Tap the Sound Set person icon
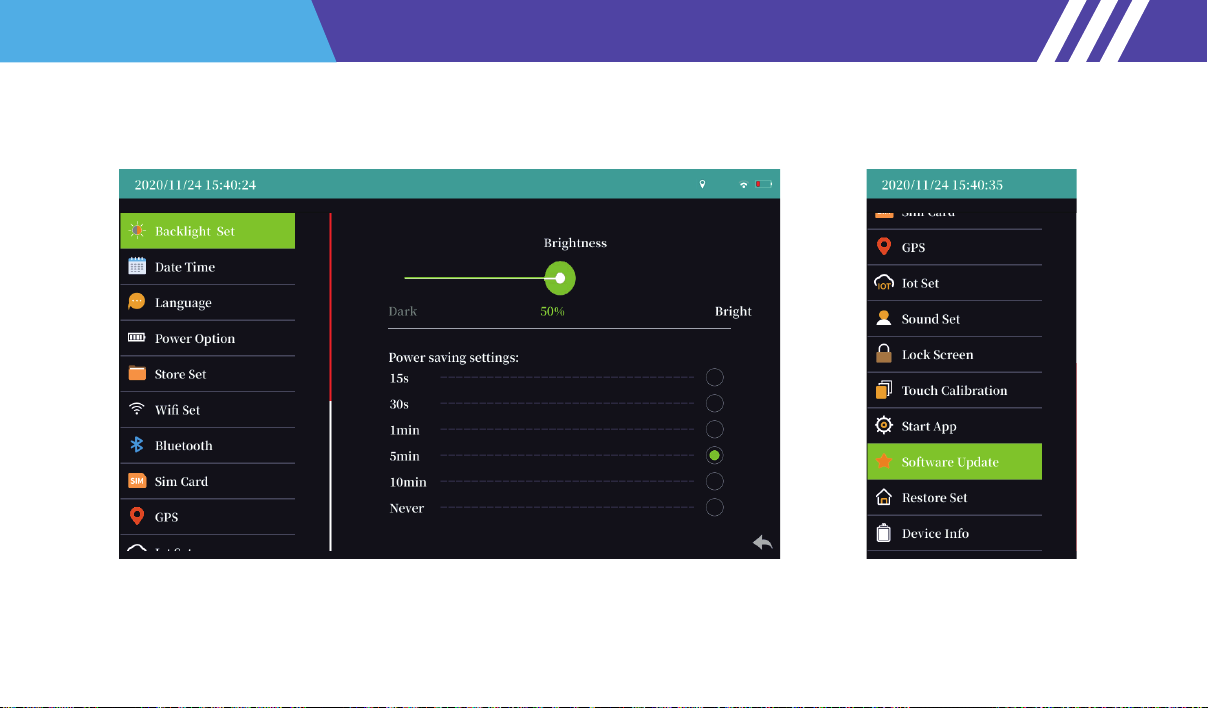Screen dimensions: 1208x708 click(x=883, y=319)
